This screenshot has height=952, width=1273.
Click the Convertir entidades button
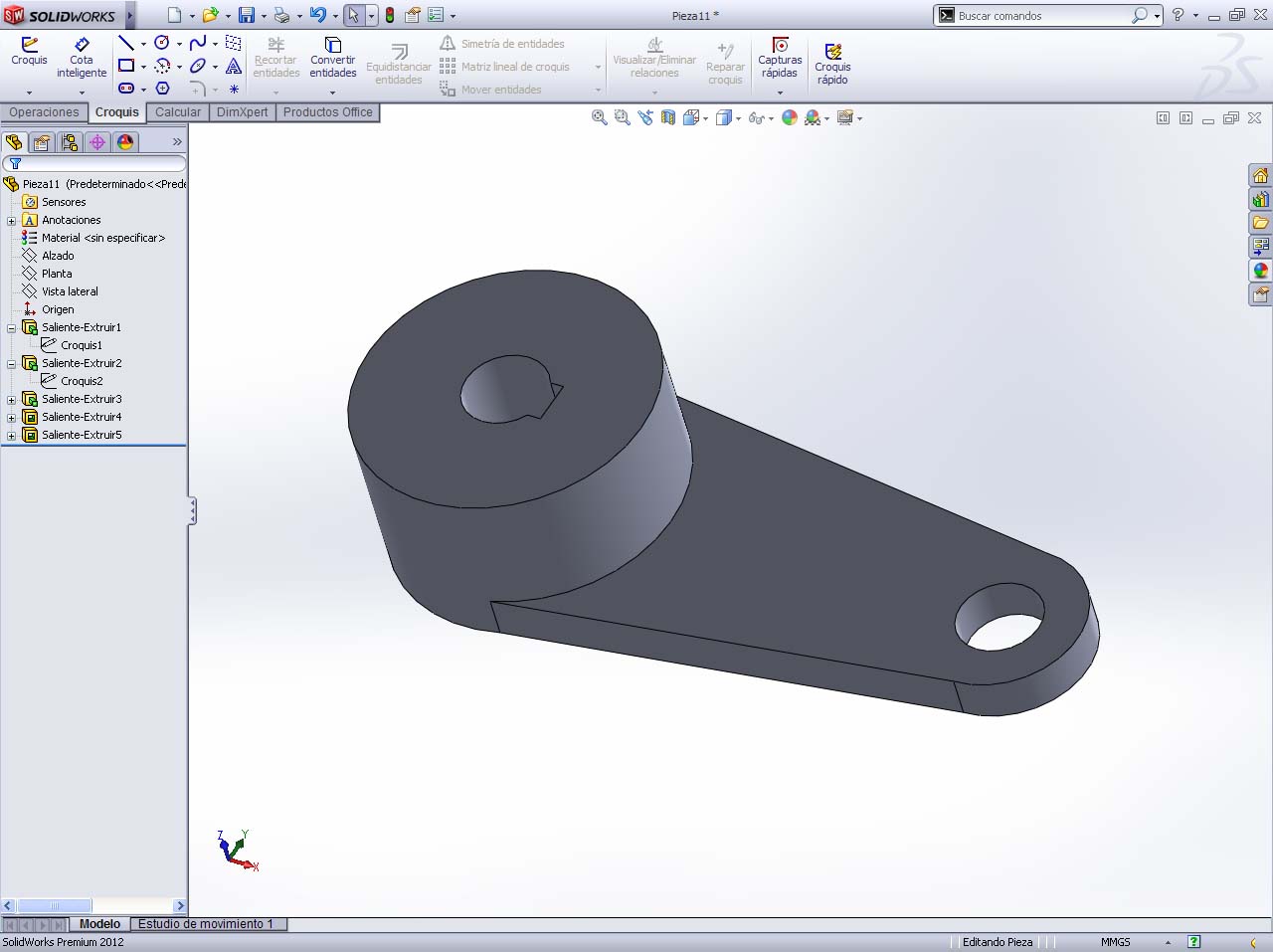coord(332,58)
